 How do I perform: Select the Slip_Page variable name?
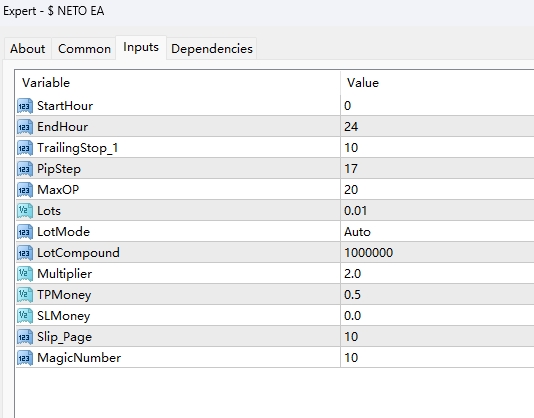64,337
